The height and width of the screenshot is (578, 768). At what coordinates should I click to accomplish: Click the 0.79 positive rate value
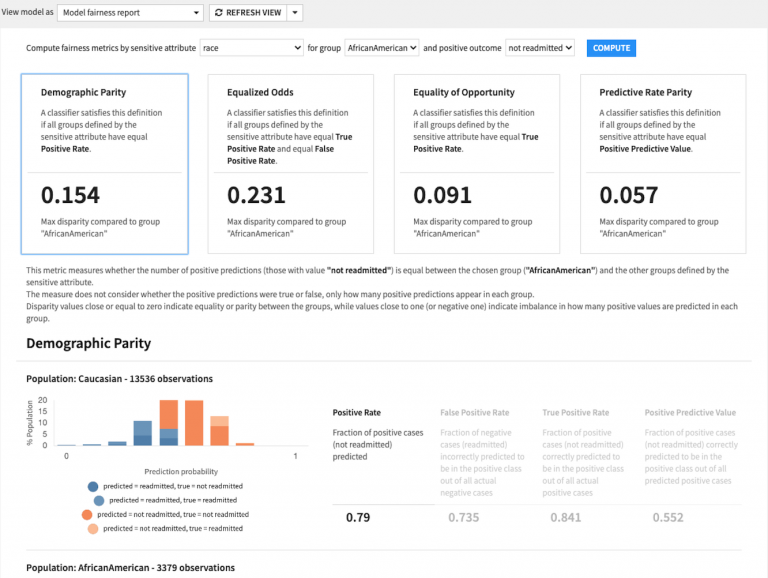coord(358,517)
